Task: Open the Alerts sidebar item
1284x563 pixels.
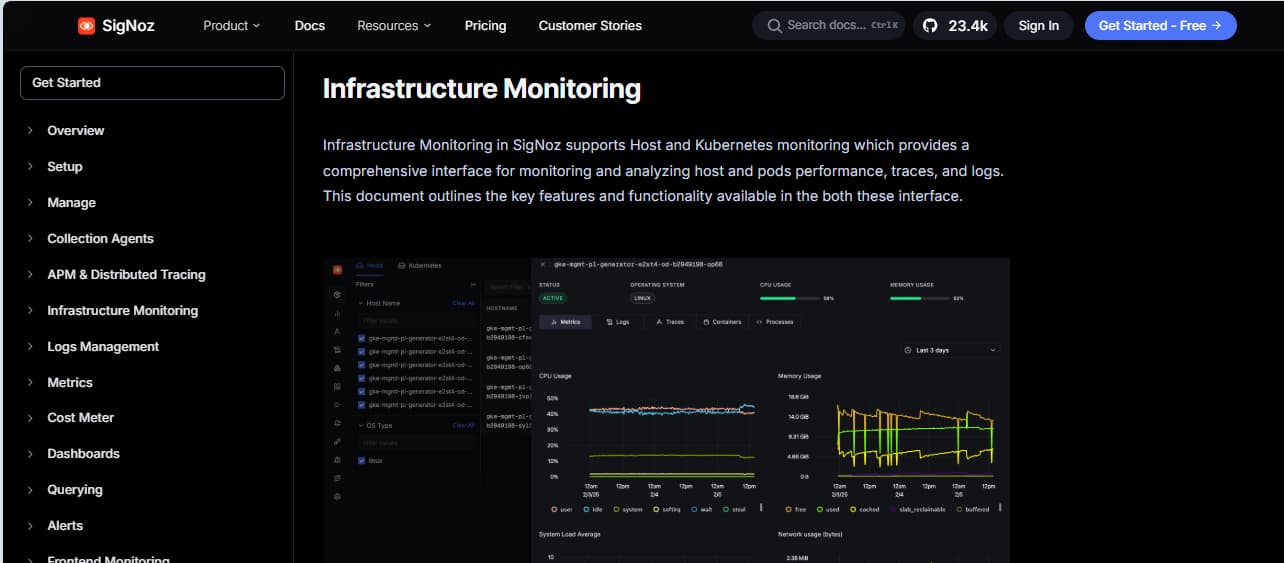Action: click(x=65, y=526)
